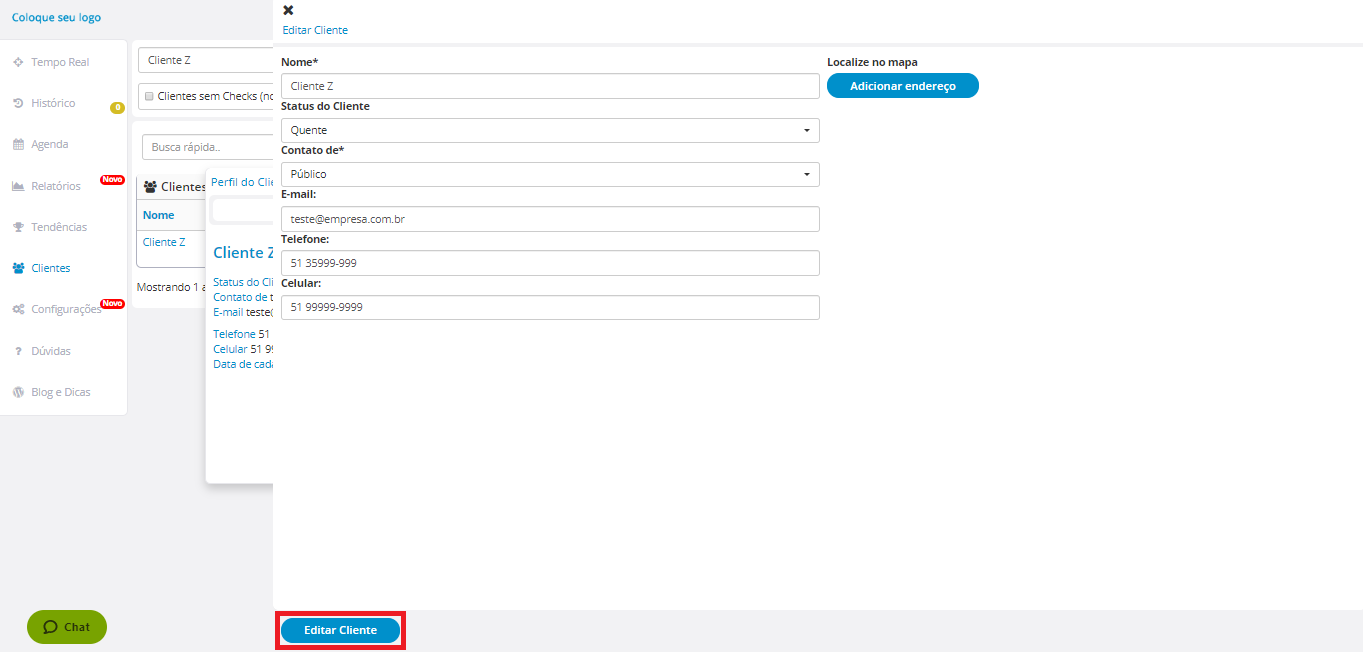This screenshot has height=652, width=1363.
Task: Open the Clientes menu item
Action: [x=50, y=268]
